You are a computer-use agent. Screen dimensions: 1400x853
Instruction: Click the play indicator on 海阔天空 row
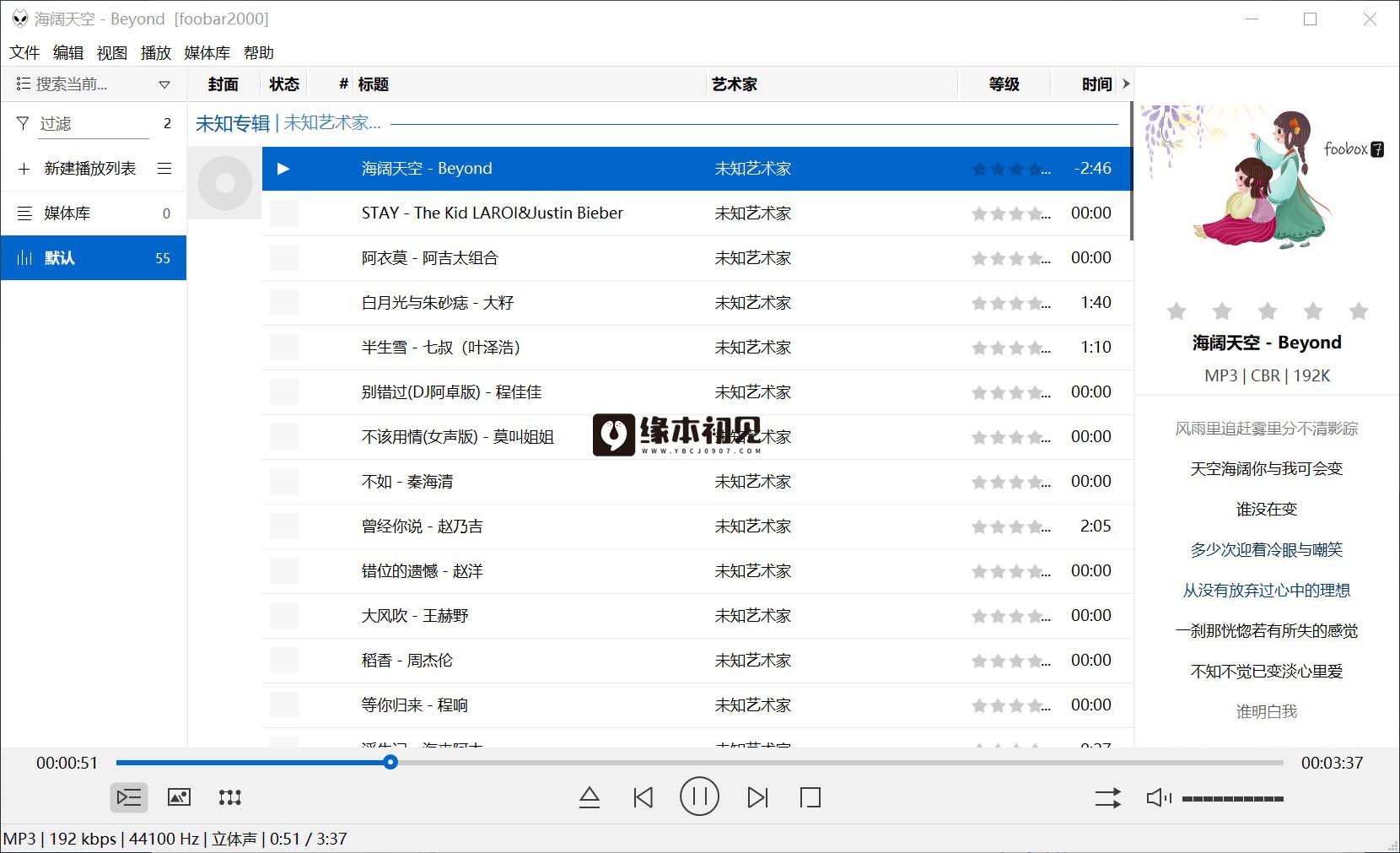click(283, 169)
